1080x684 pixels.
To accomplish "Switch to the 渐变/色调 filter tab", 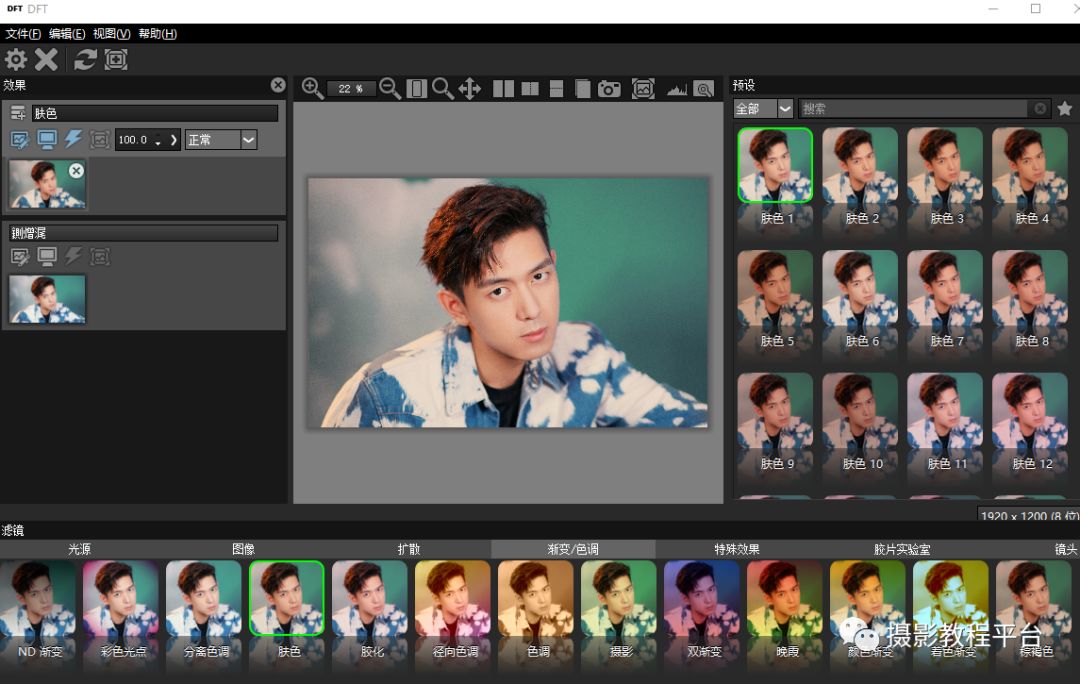I will click(x=573, y=549).
